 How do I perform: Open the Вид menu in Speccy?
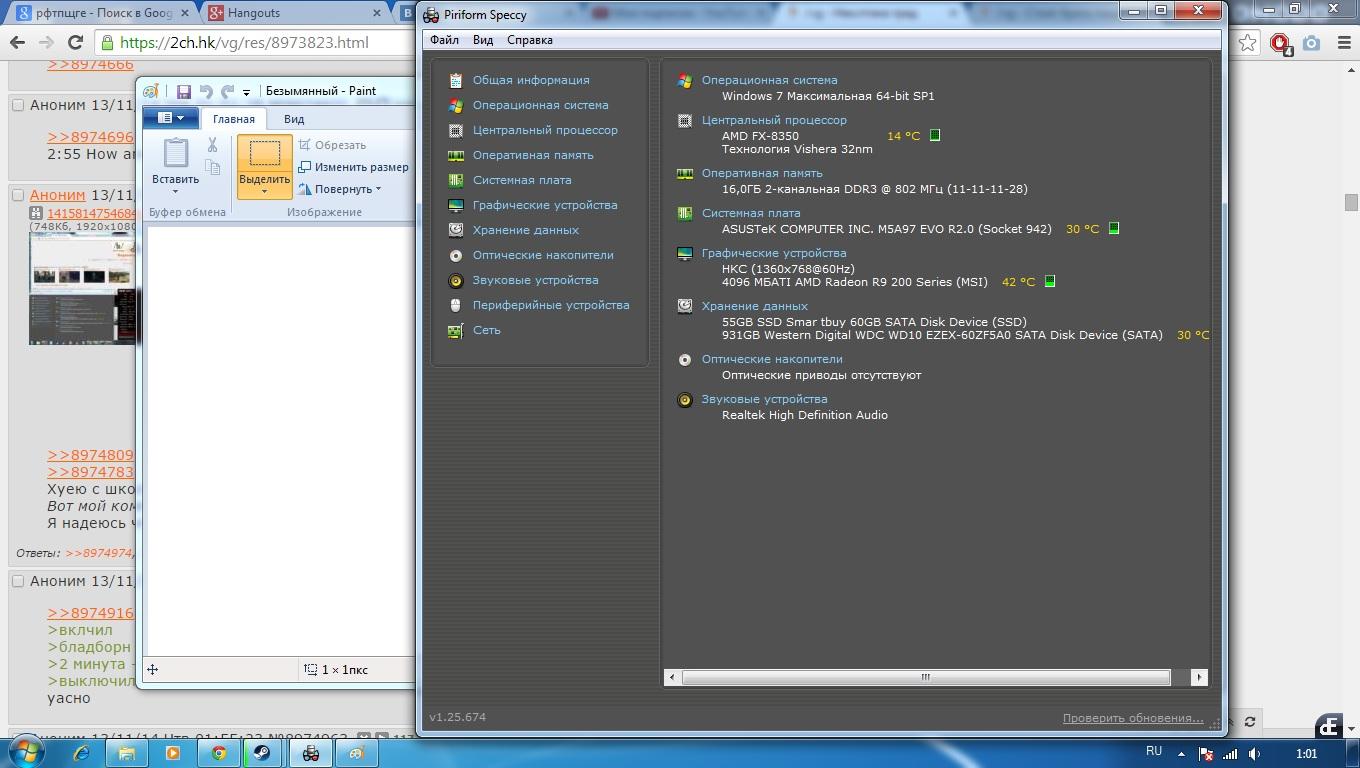pos(483,40)
